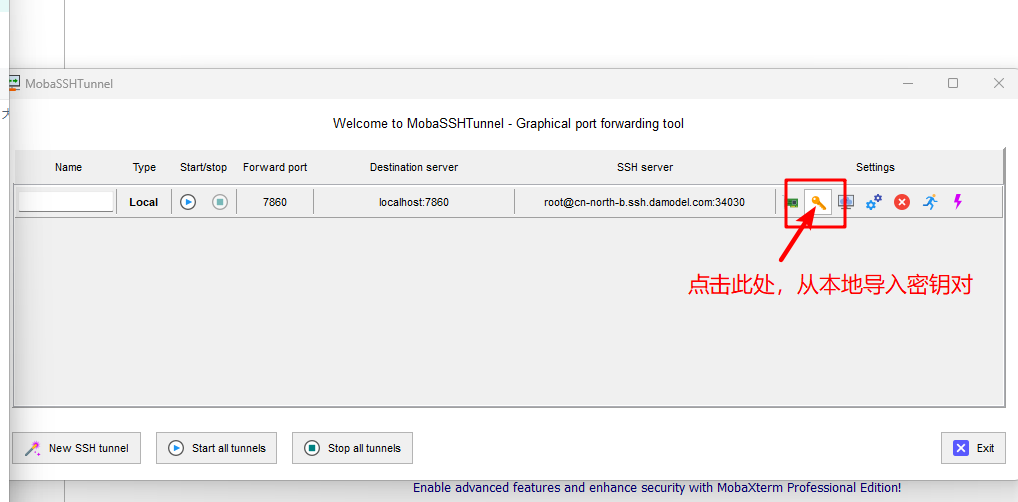Select the destination server localhost:7860
Image resolution: width=1018 pixels, height=502 pixels.
[414, 203]
